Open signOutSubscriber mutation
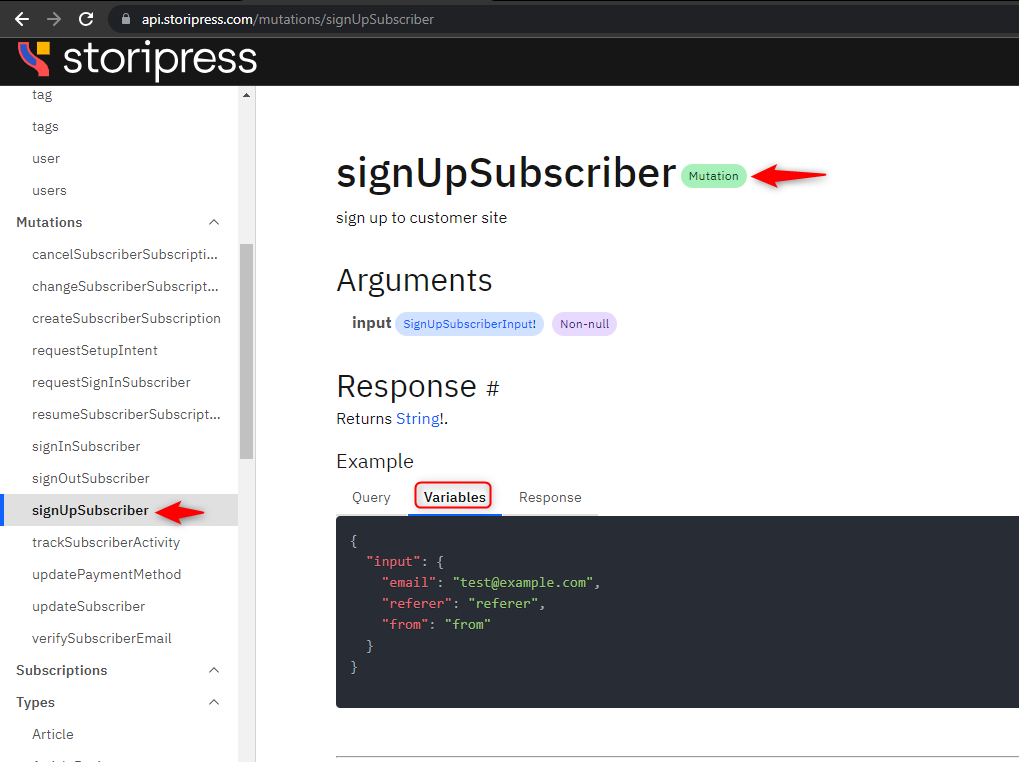 tap(90, 478)
